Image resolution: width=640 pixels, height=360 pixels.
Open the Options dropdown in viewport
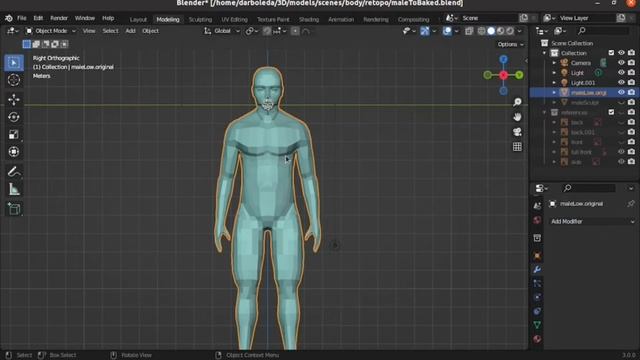[510, 44]
